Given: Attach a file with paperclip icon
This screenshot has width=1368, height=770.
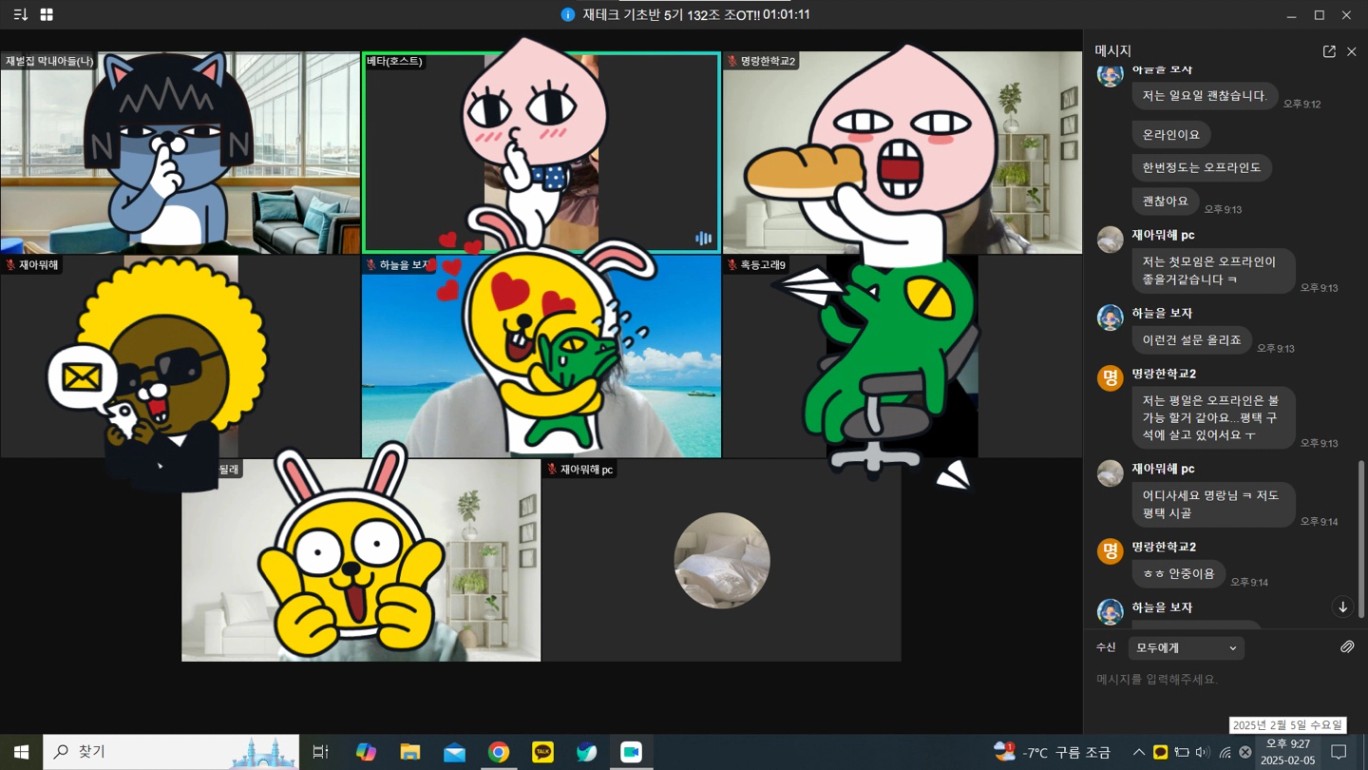Looking at the screenshot, I should [x=1347, y=647].
